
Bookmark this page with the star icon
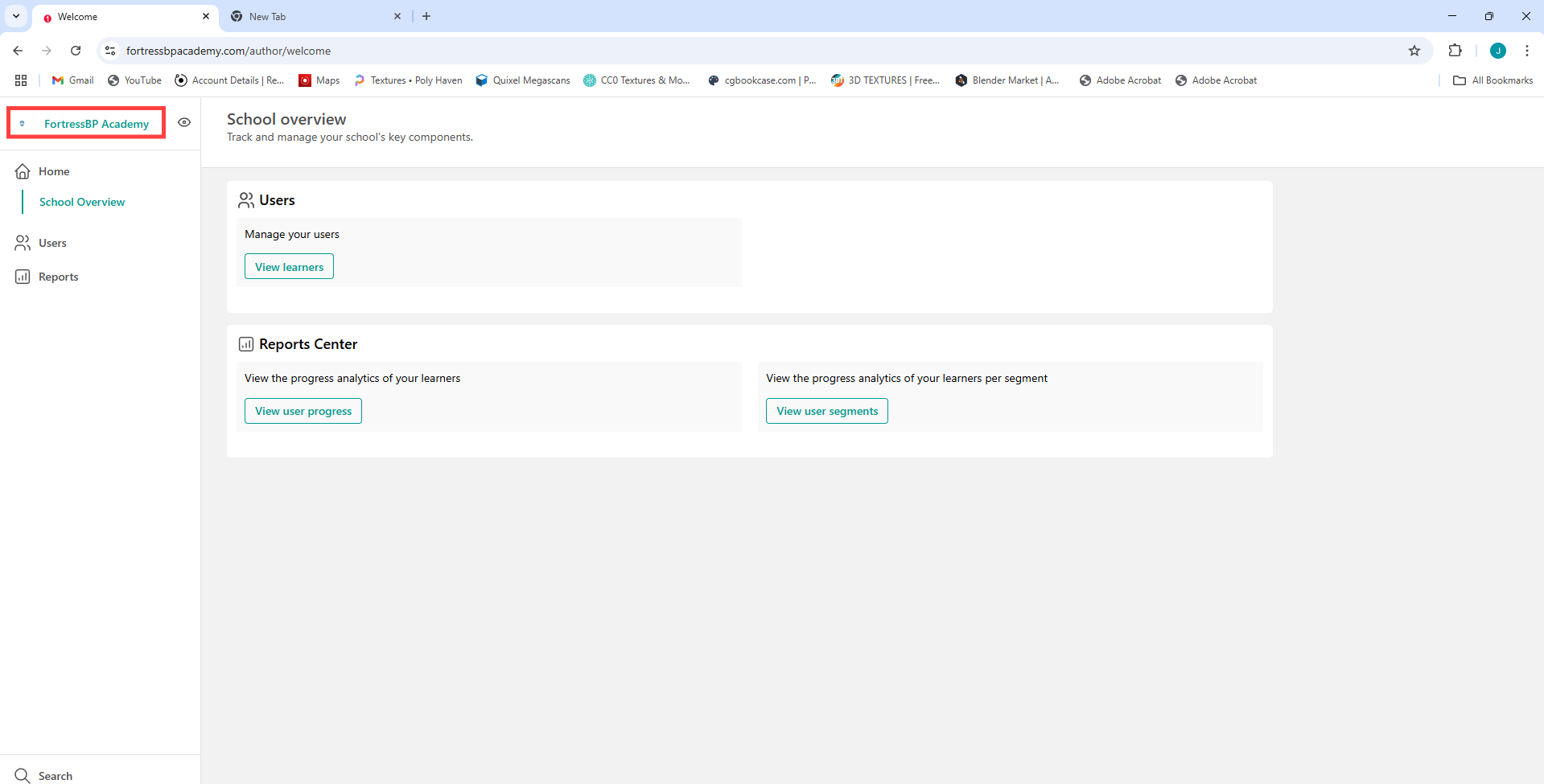coord(1414,51)
